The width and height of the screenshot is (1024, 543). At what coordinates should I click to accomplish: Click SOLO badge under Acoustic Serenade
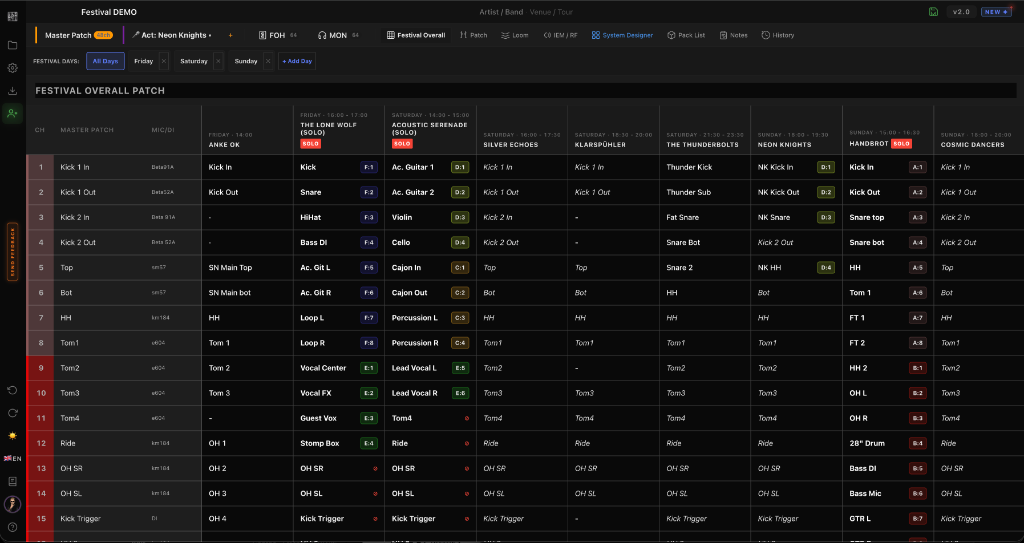402,144
